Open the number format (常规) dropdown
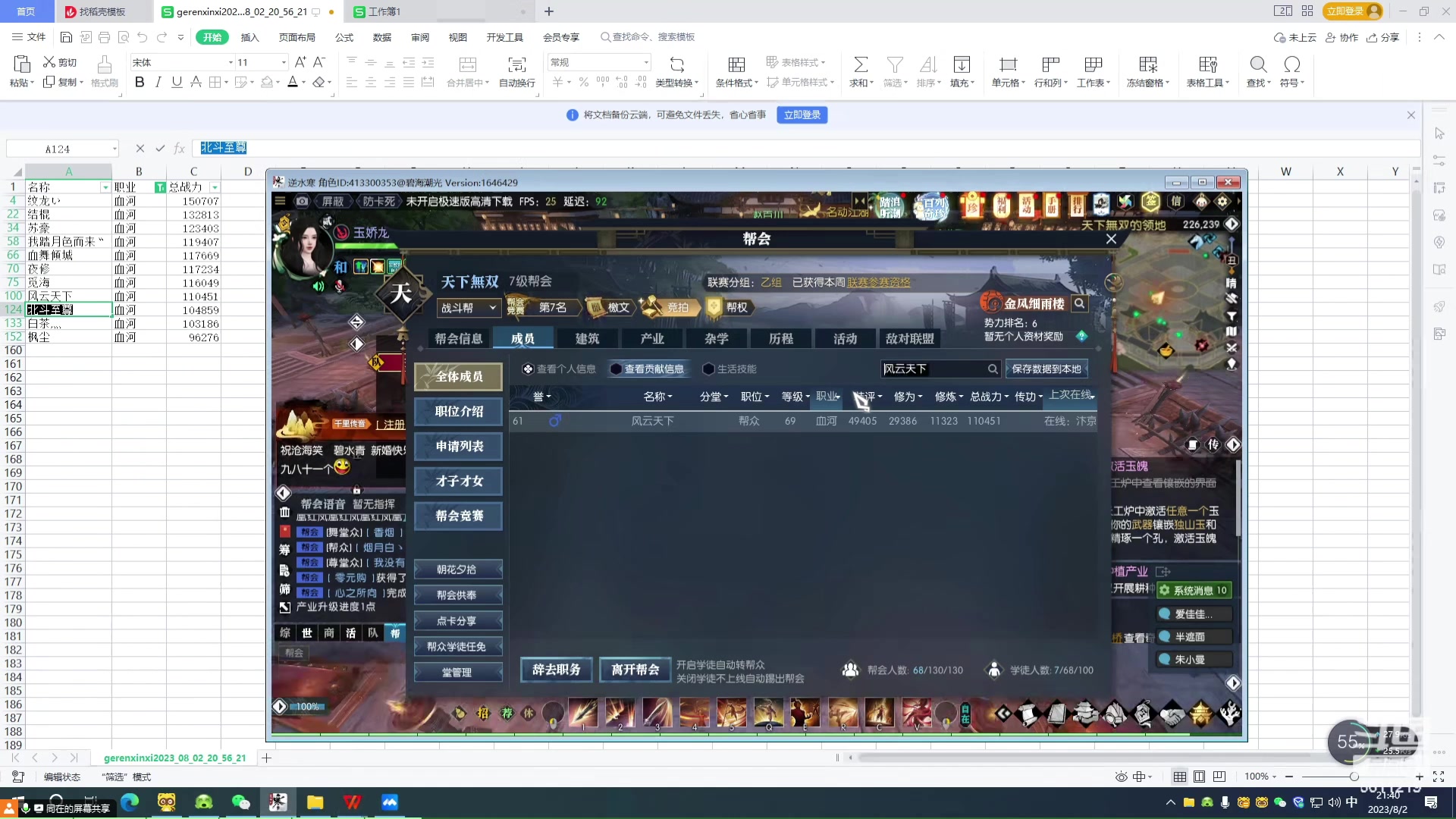 (x=646, y=62)
